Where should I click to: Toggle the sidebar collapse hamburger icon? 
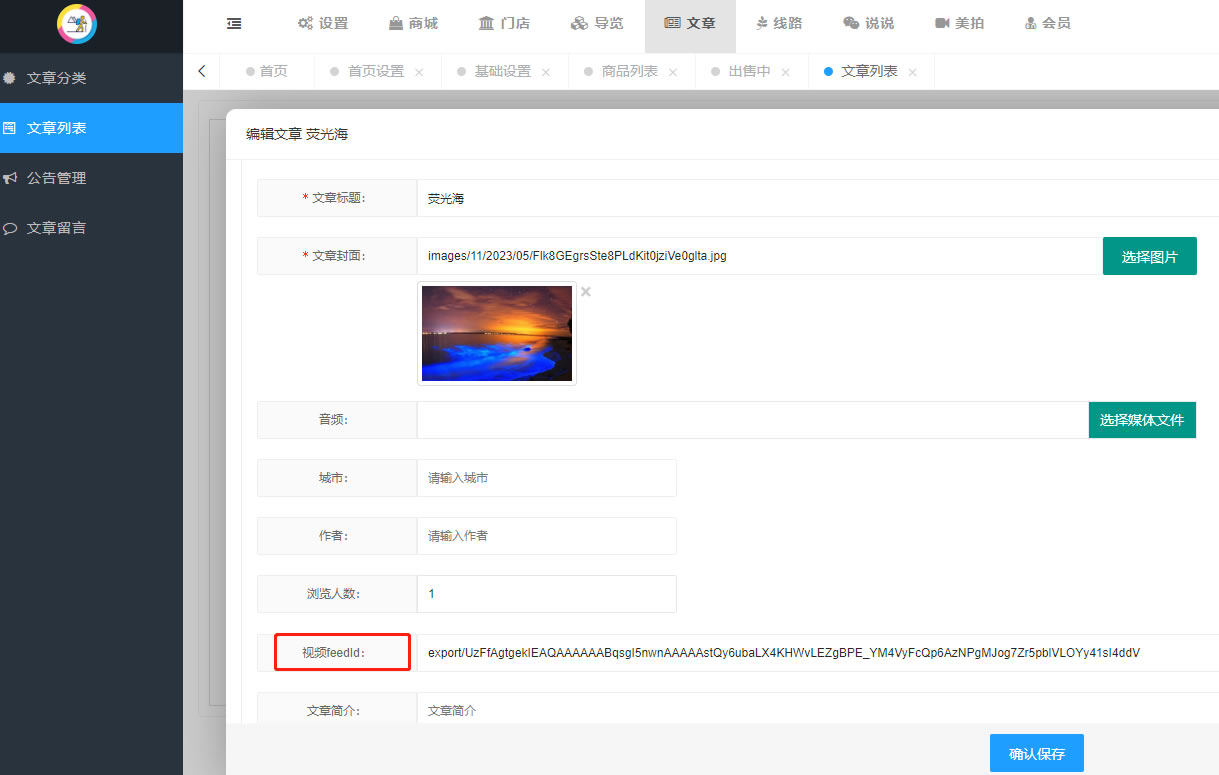pyautogui.click(x=234, y=23)
